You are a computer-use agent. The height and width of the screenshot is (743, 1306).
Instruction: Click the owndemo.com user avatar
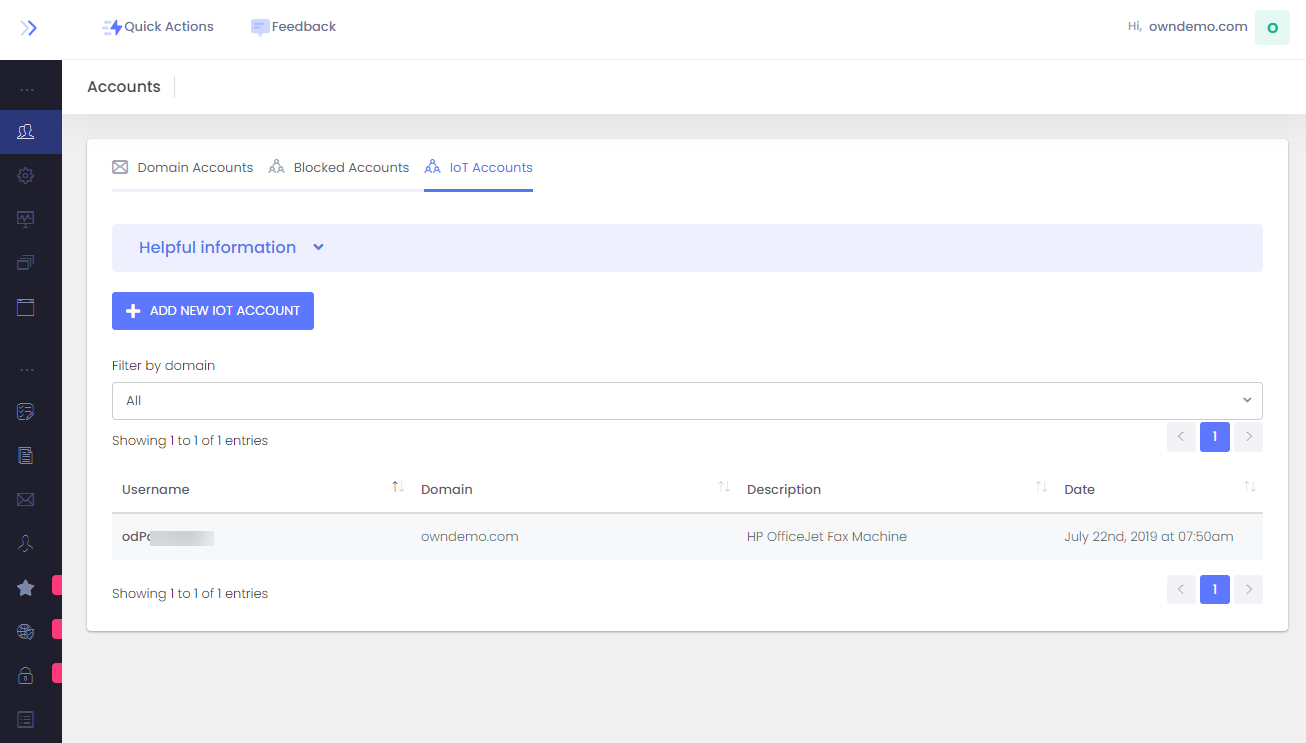click(1271, 28)
